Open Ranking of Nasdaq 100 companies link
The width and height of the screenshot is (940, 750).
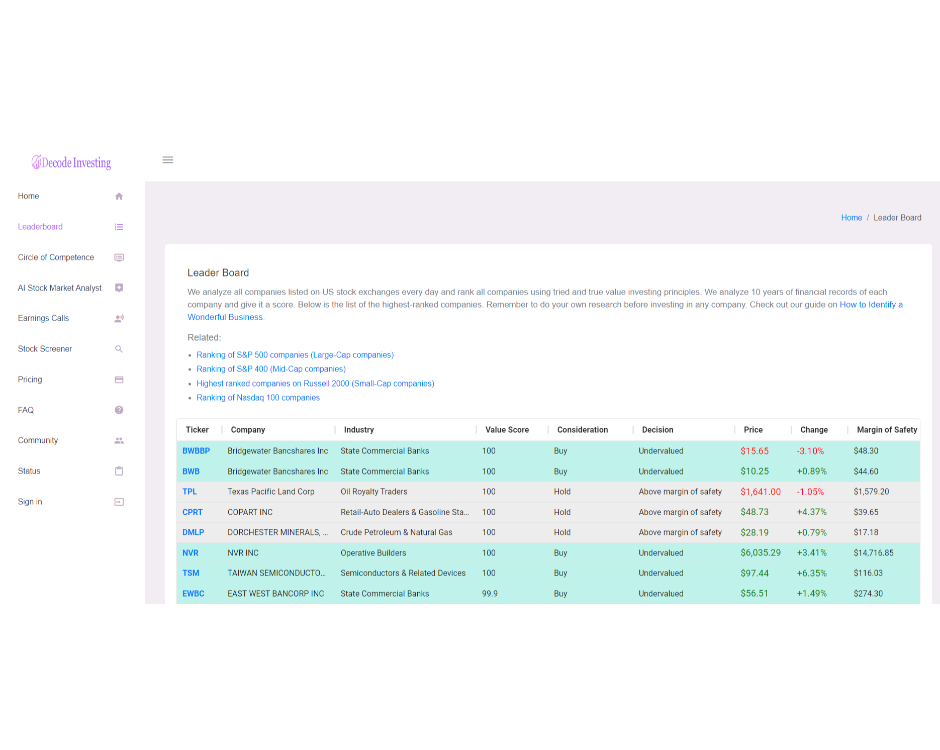258,397
